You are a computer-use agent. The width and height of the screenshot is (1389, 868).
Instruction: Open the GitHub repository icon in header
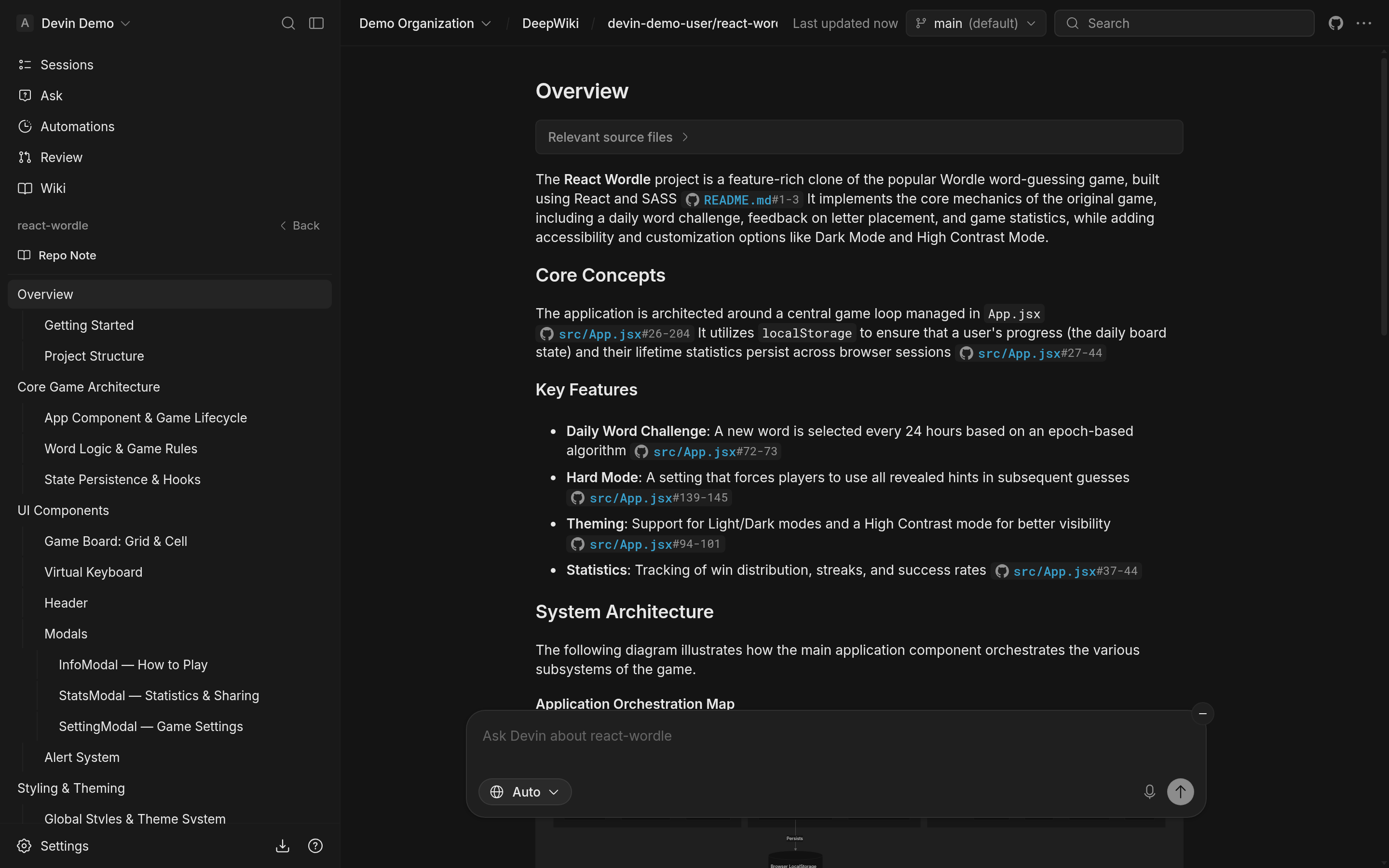(x=1335, y=23)
